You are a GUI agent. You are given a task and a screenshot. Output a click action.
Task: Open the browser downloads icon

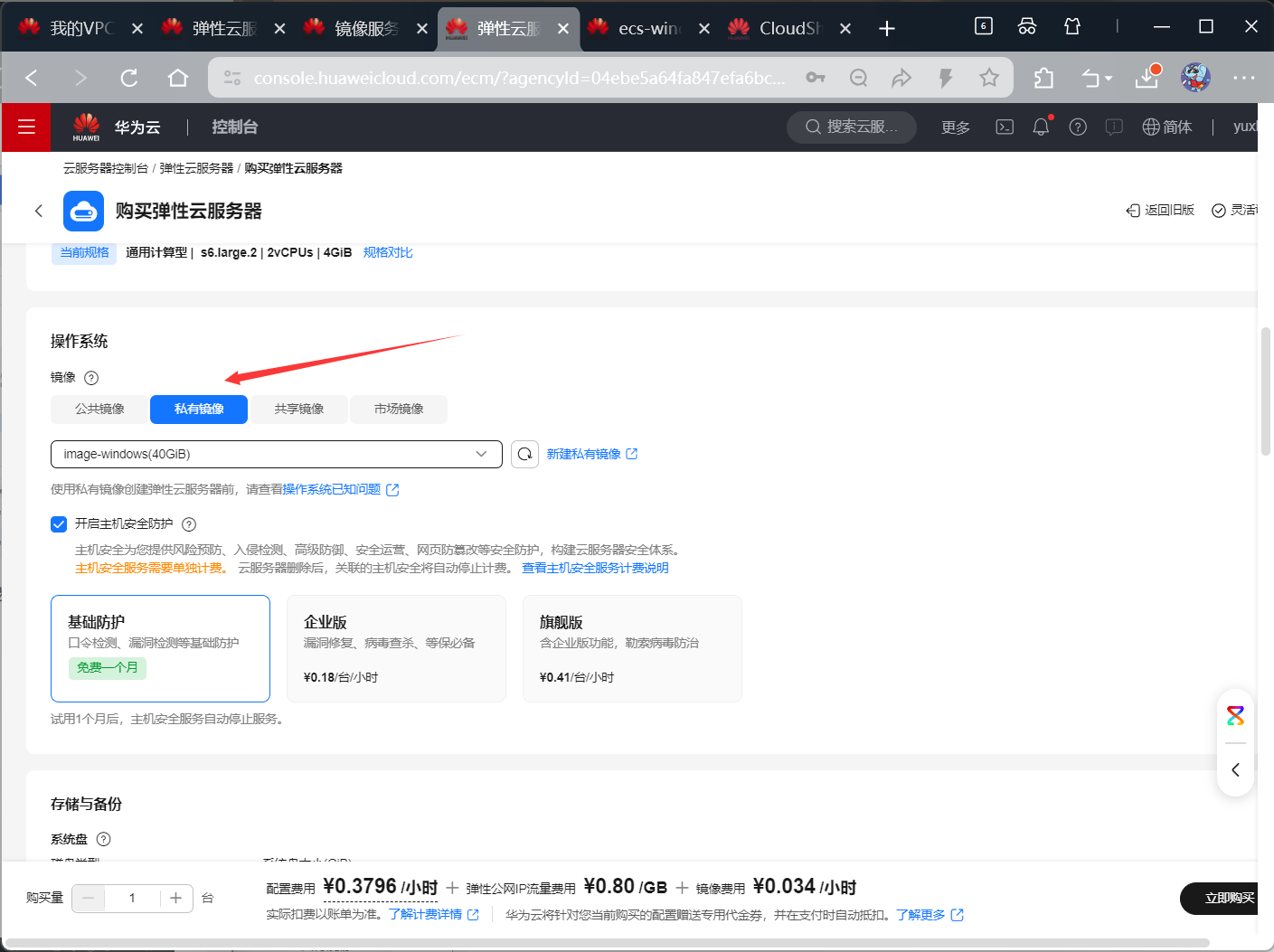click(x=1147, y=78)
